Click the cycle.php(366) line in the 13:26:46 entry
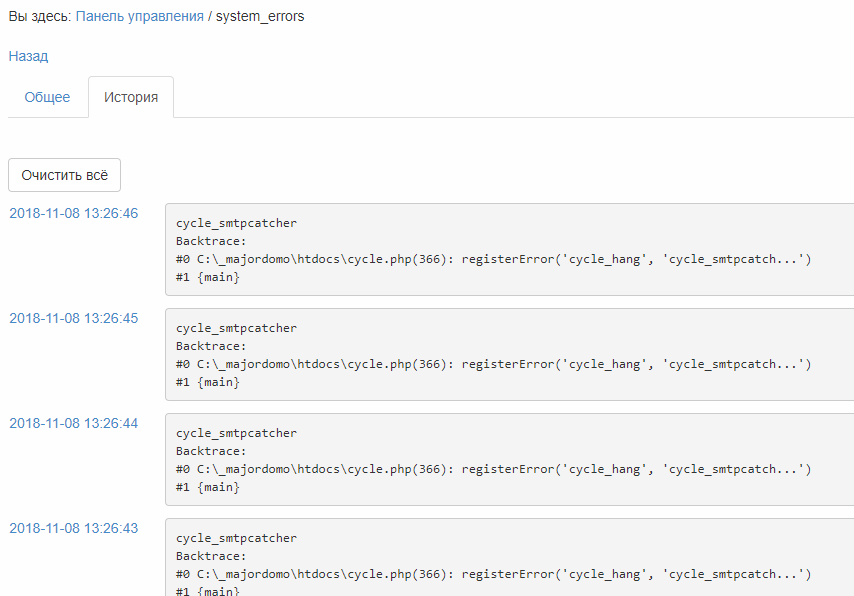This screenshot has width=854, height=596. click(x=493, y=259)
